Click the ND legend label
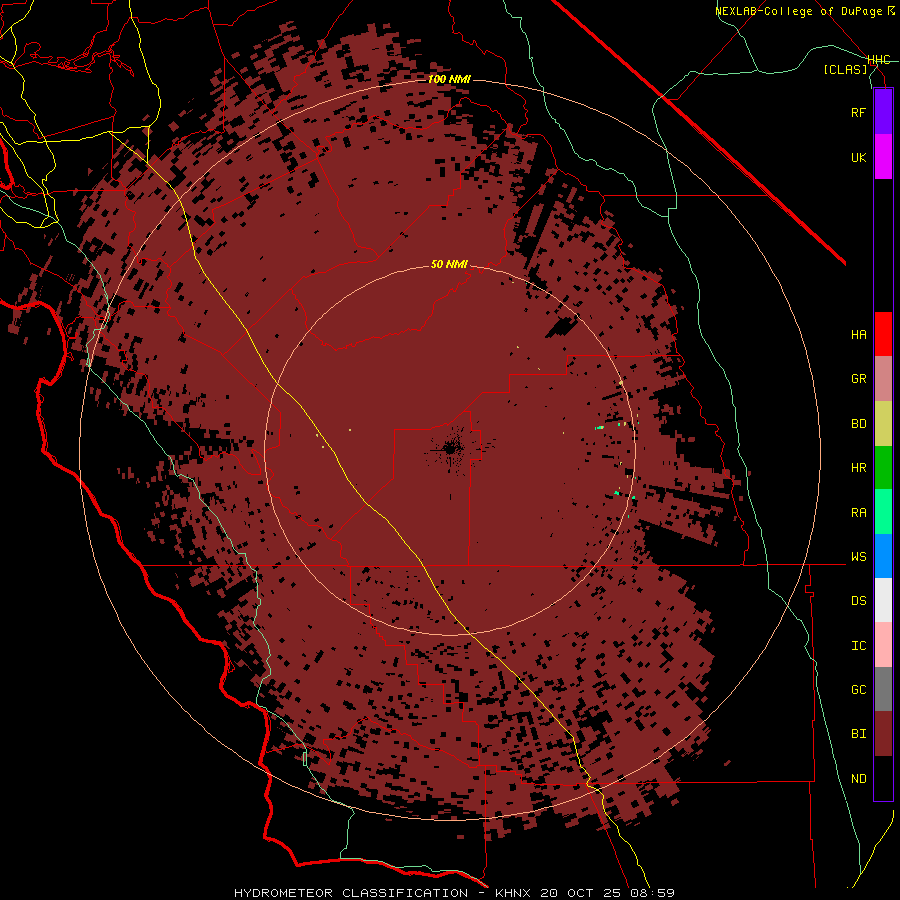 [x=858, y=779]
